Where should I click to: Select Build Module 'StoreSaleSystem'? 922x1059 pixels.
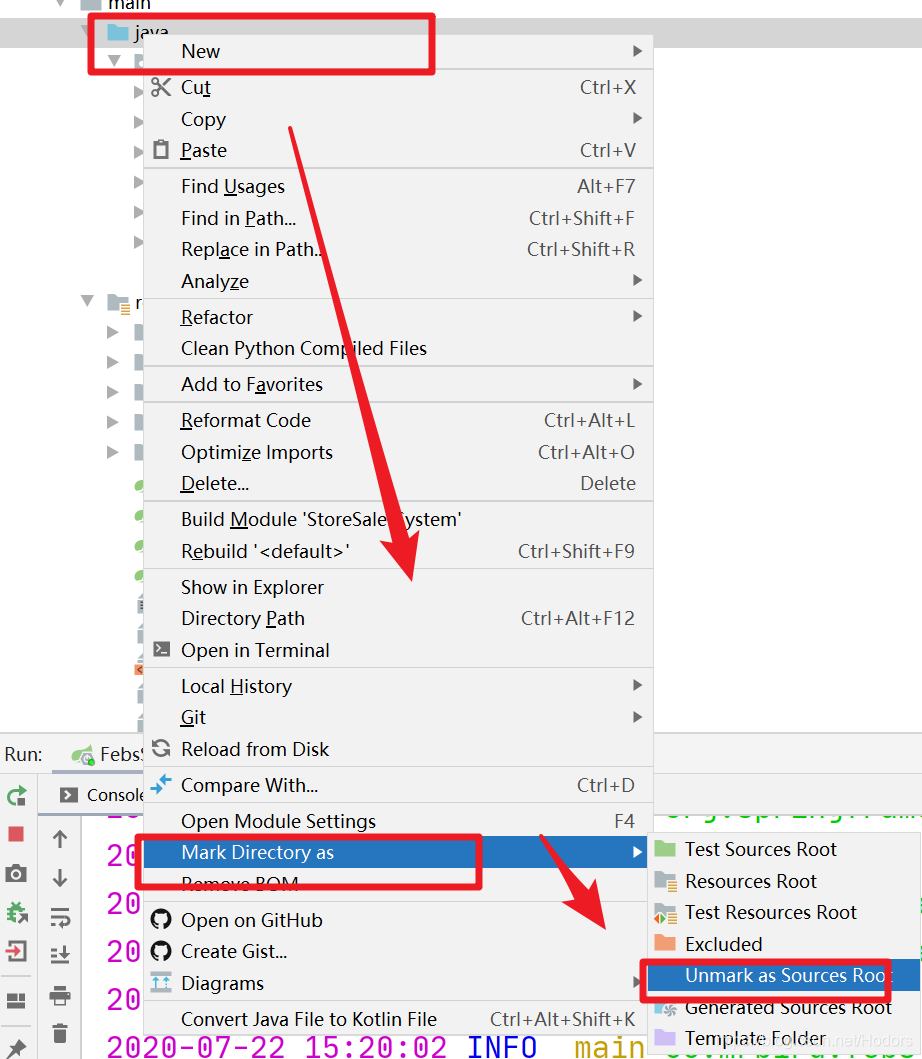[x=399, y=519]
